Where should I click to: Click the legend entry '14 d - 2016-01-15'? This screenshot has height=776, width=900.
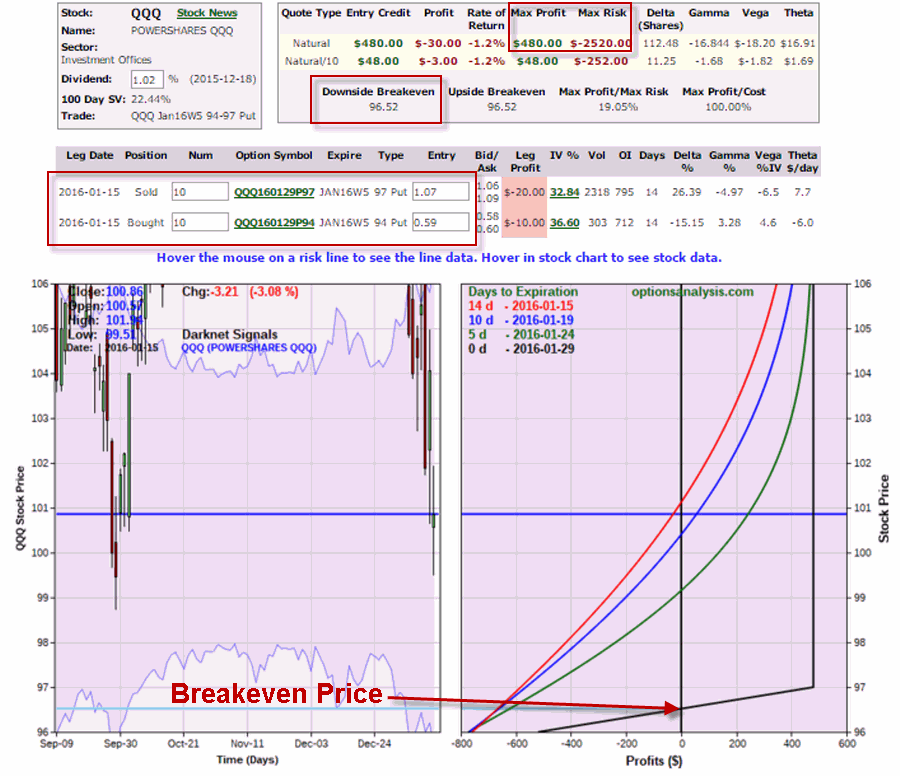pyautogui.click(x=521, y=306)
